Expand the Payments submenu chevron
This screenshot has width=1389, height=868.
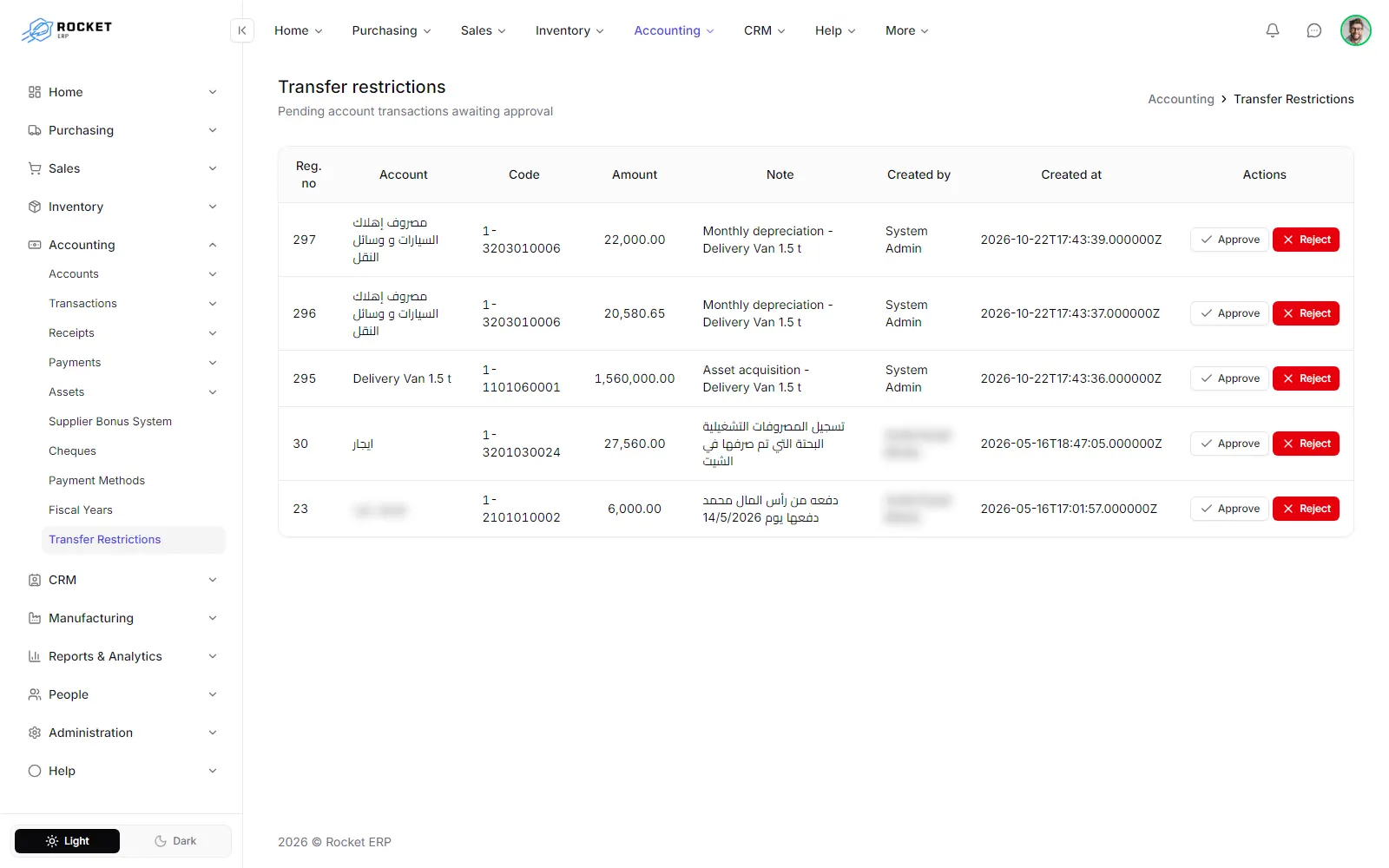point(213,363)
